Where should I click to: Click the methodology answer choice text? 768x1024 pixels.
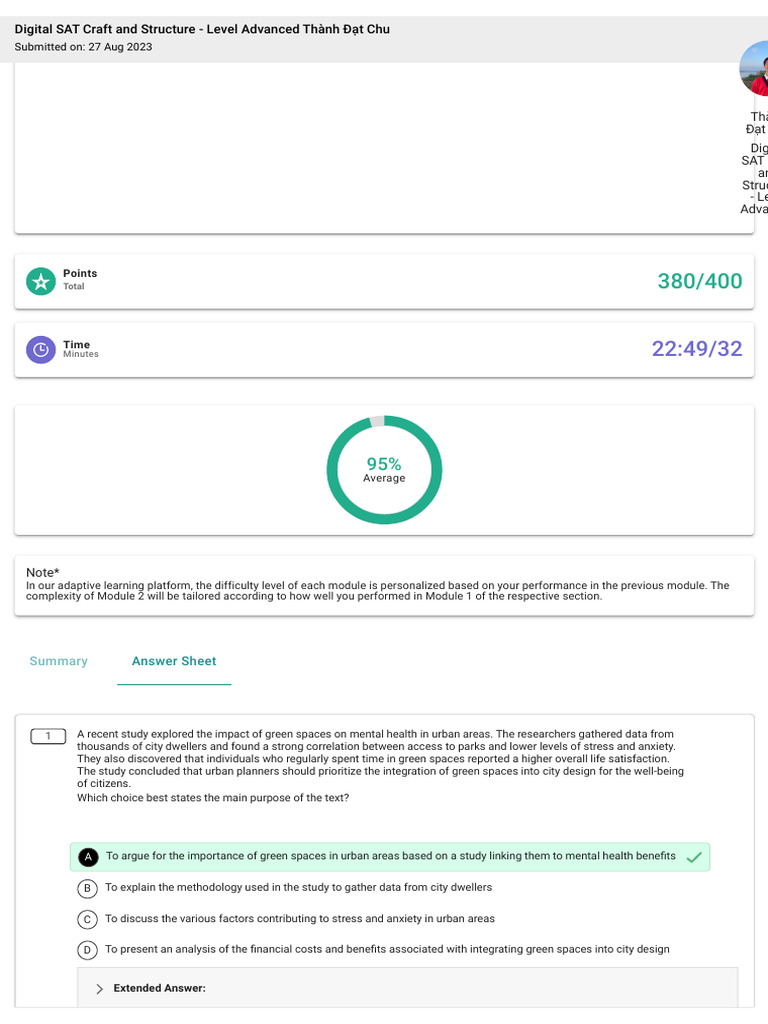(298, 888)
